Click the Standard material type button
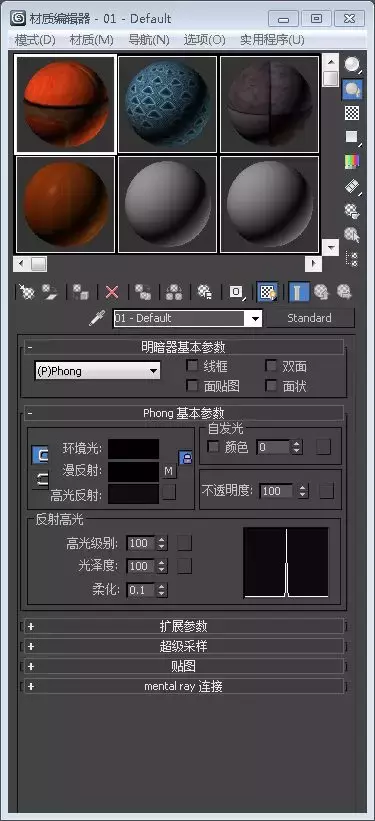Viewport: 375px width, 821px height. [x=310, y=318]
